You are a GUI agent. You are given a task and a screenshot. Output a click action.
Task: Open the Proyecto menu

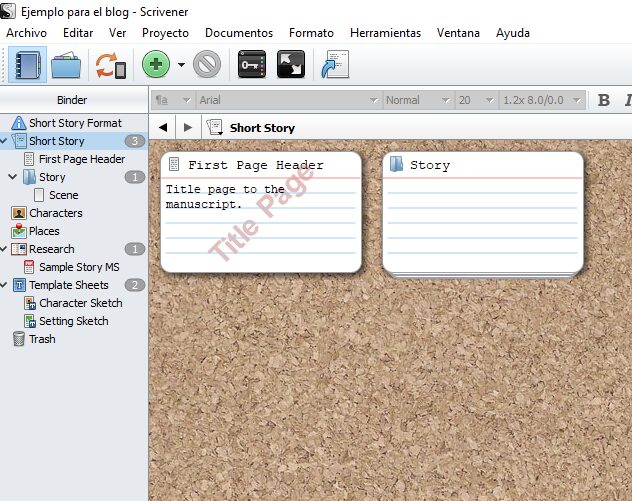[165, 33]
